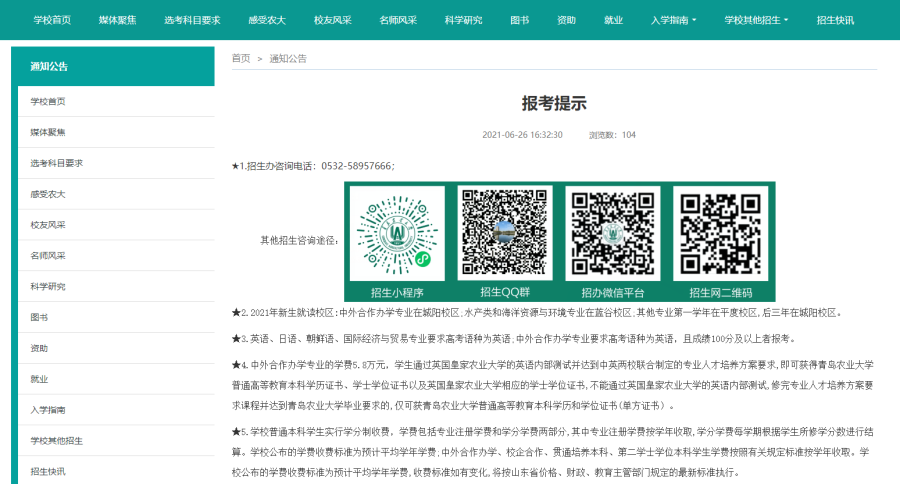Click the 首页 breadcrumb link
The width and height of the screenshot is (900, 484).
(241, 58)
